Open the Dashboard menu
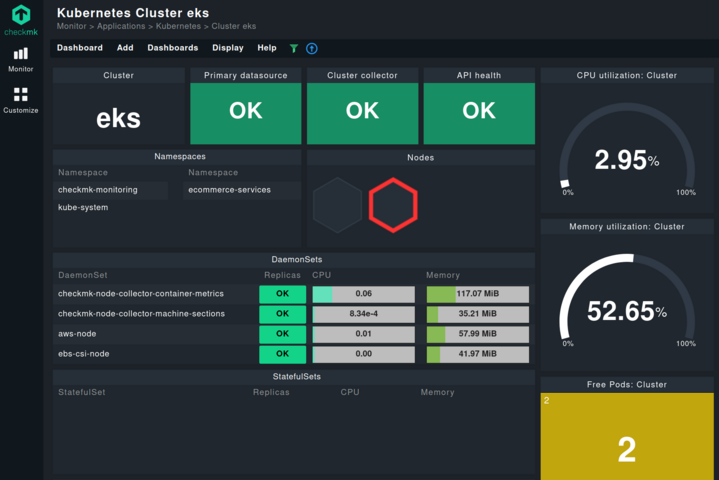This screenshot has height=480, width=719. [x=79, y=48]
